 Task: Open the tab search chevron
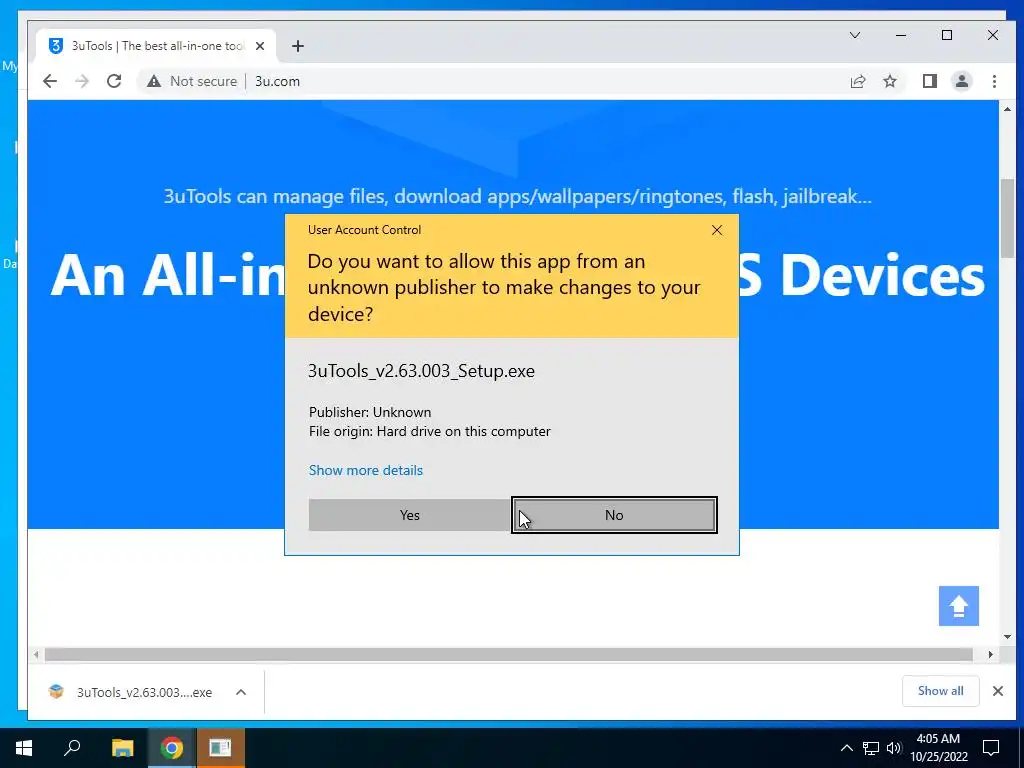tap(855, 35)
